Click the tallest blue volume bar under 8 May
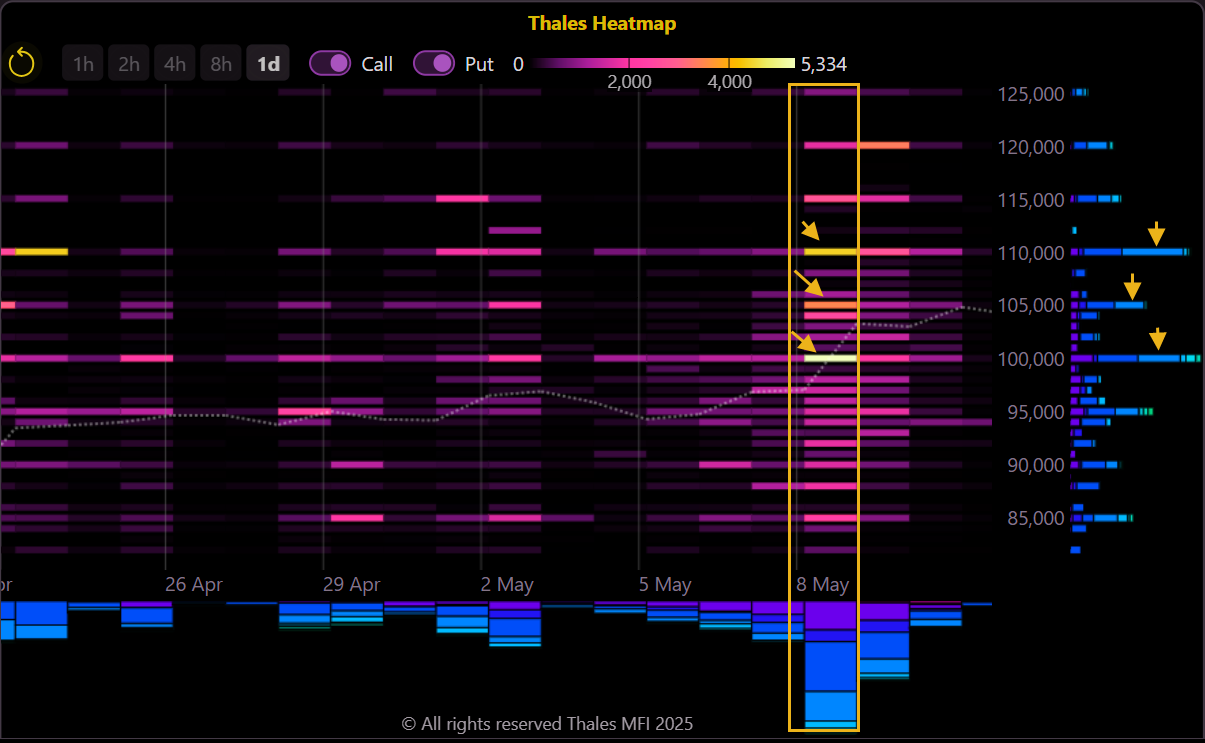The height and width of the screenshot is (743, 1205). coord(831,665)
